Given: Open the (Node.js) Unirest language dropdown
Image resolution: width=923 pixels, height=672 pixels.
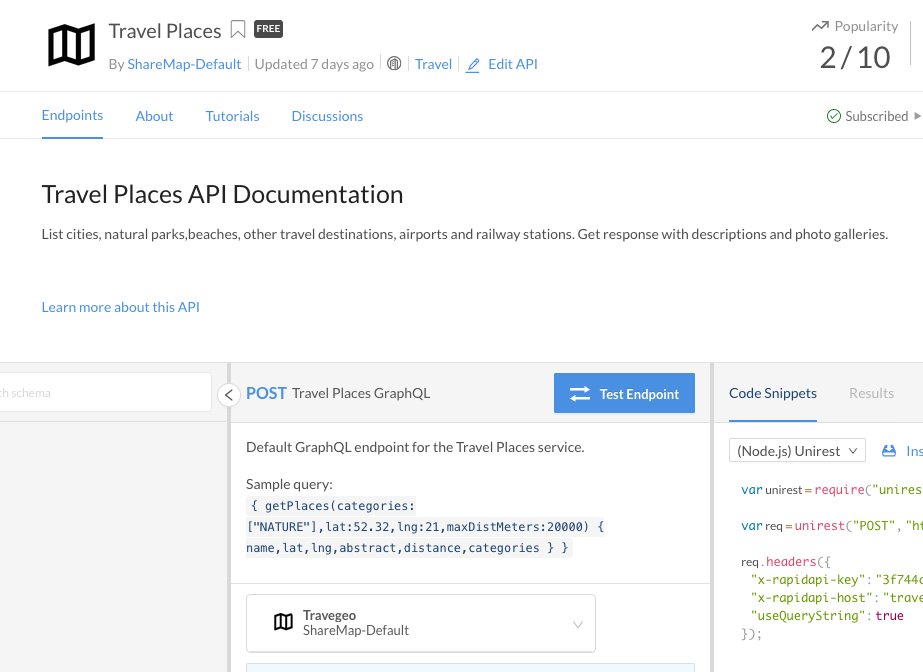Looking at the screenshot, I should tap(797, 451).
